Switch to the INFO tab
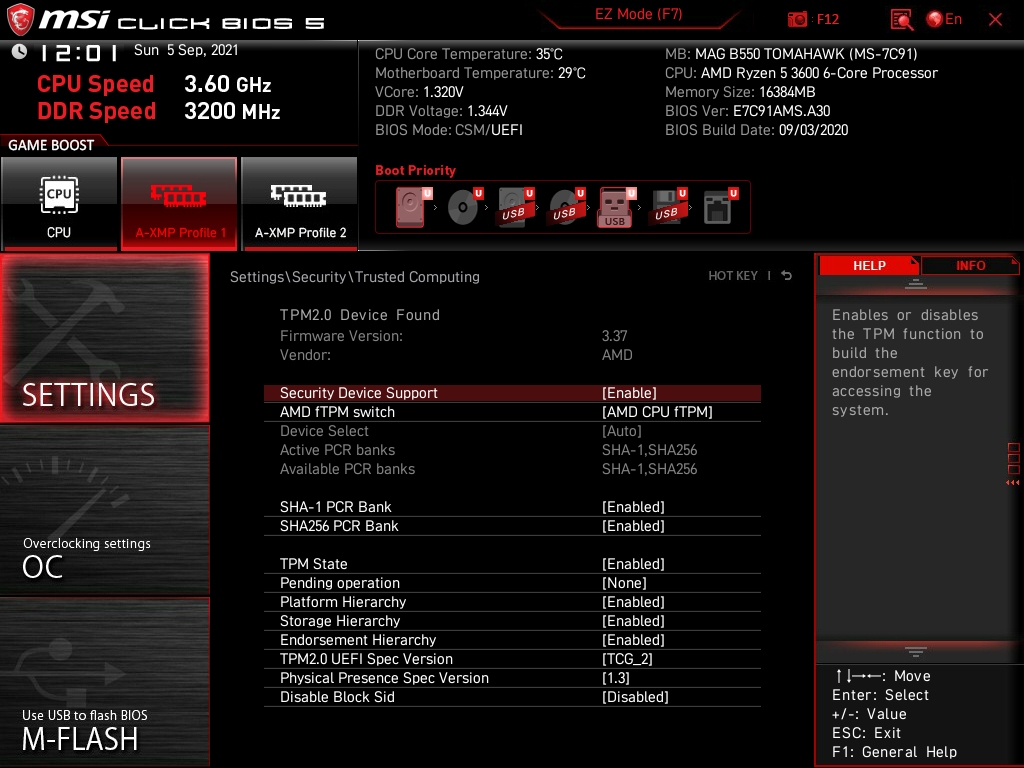 [x=970, y=266]
